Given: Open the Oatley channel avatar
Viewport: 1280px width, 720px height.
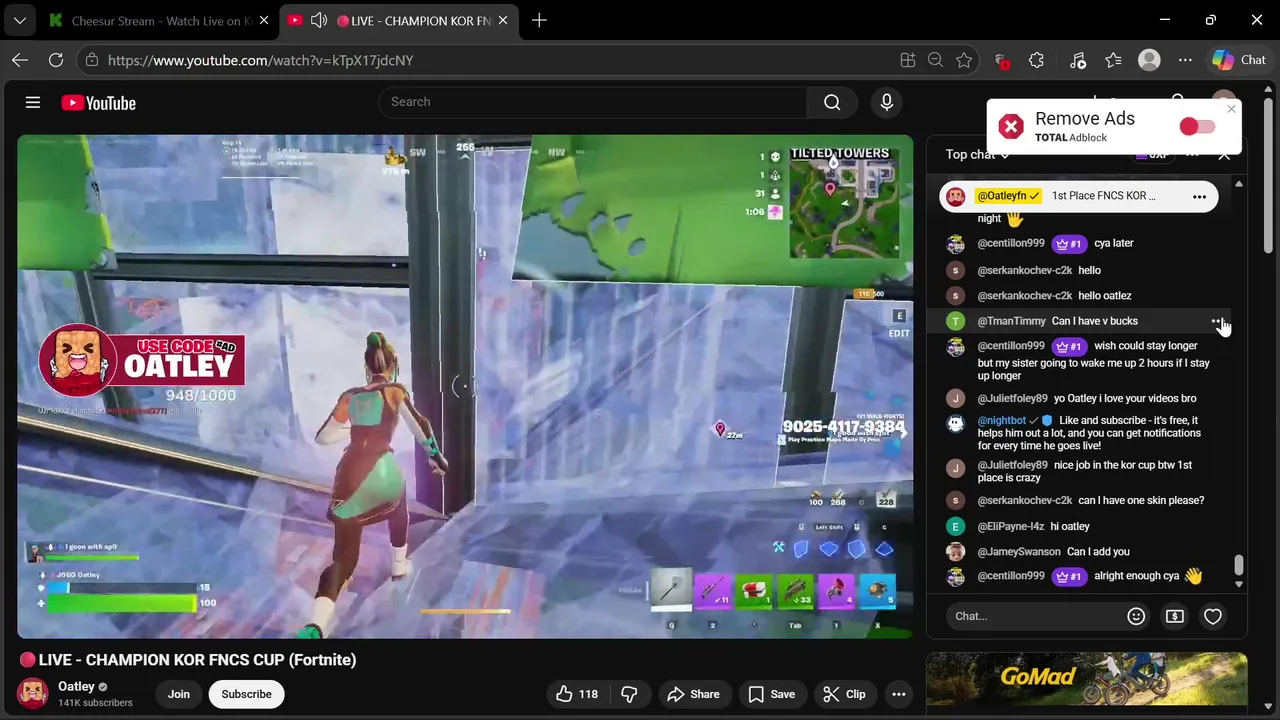Looking at the screenshot, I should pos(33,693).
